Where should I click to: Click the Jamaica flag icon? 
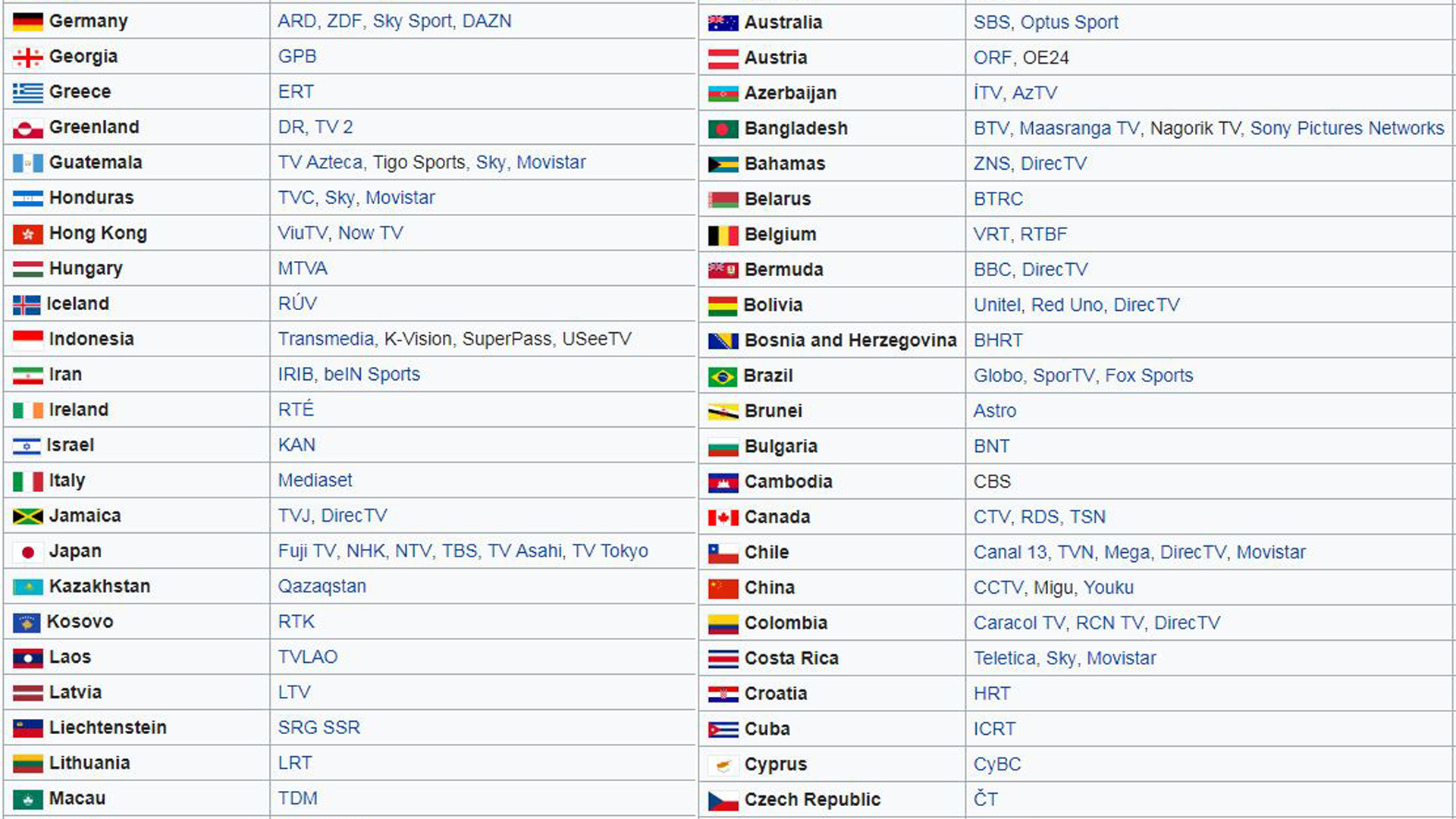[x=27, y=516]
